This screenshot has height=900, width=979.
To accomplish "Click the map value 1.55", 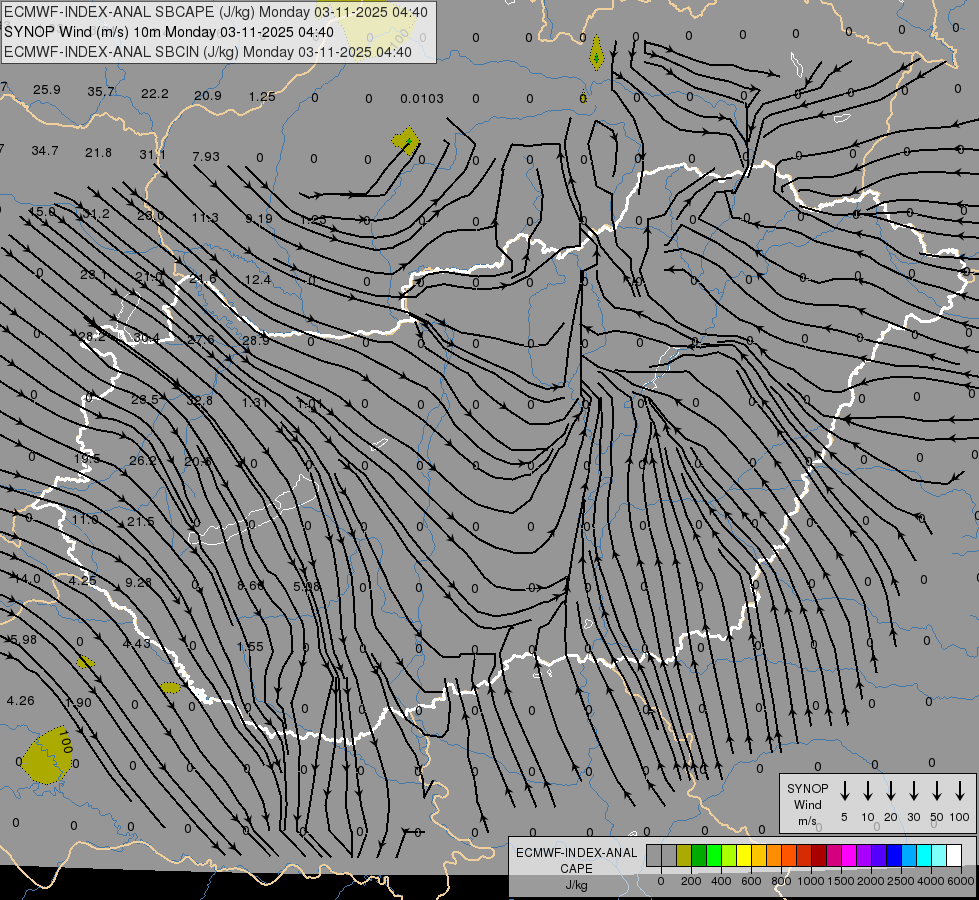I will (250, 646).
